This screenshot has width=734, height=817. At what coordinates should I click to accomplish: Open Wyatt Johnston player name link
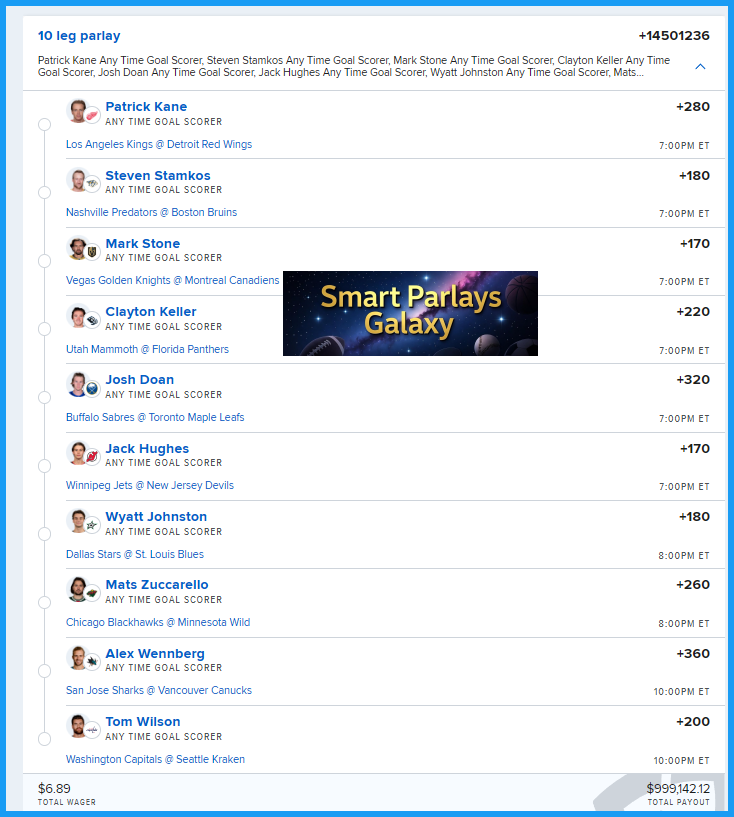156,517
